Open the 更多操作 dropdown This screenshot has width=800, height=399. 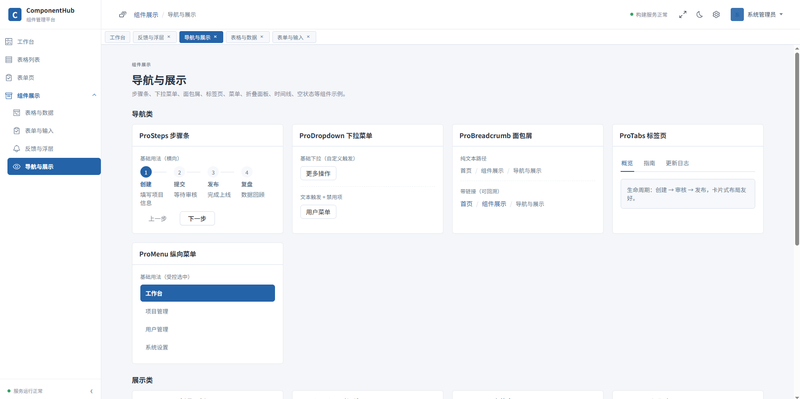point(318,173)
